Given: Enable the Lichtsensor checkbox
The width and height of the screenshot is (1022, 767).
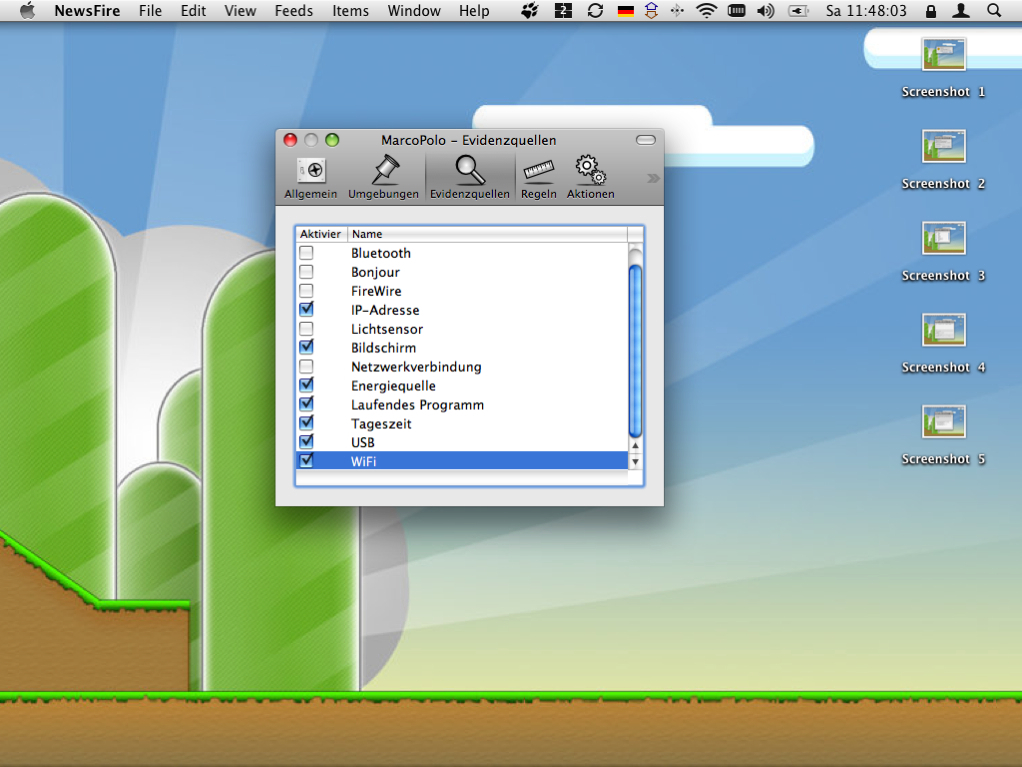Looking at the screenshot, I should pyautogui.click(x=306, y=328).
